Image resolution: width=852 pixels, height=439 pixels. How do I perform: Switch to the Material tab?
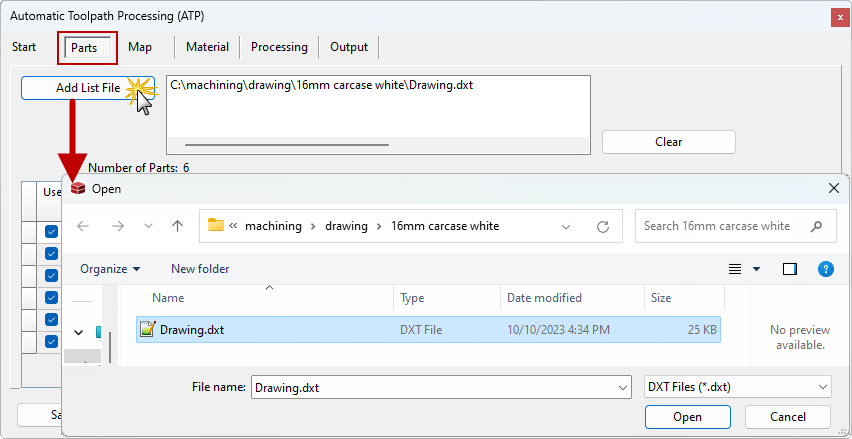coord(207,47)
